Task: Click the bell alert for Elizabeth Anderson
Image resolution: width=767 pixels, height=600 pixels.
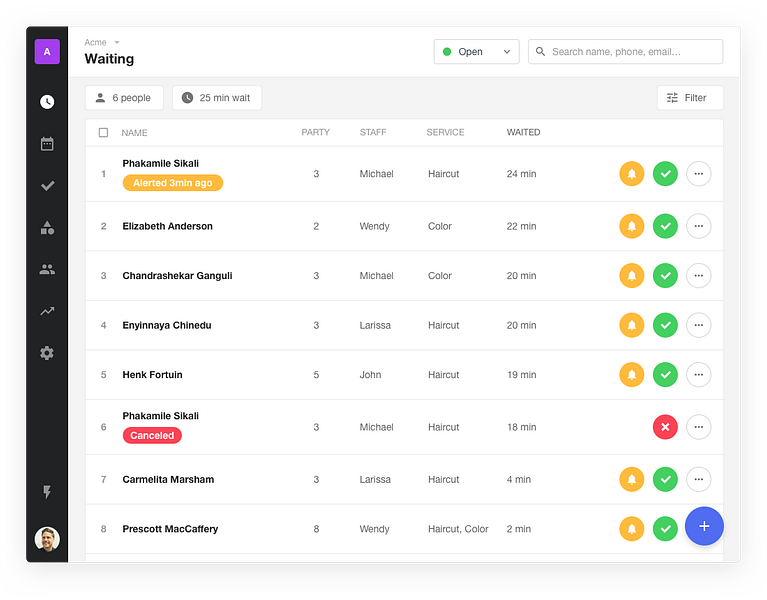Action: [632, 226]
